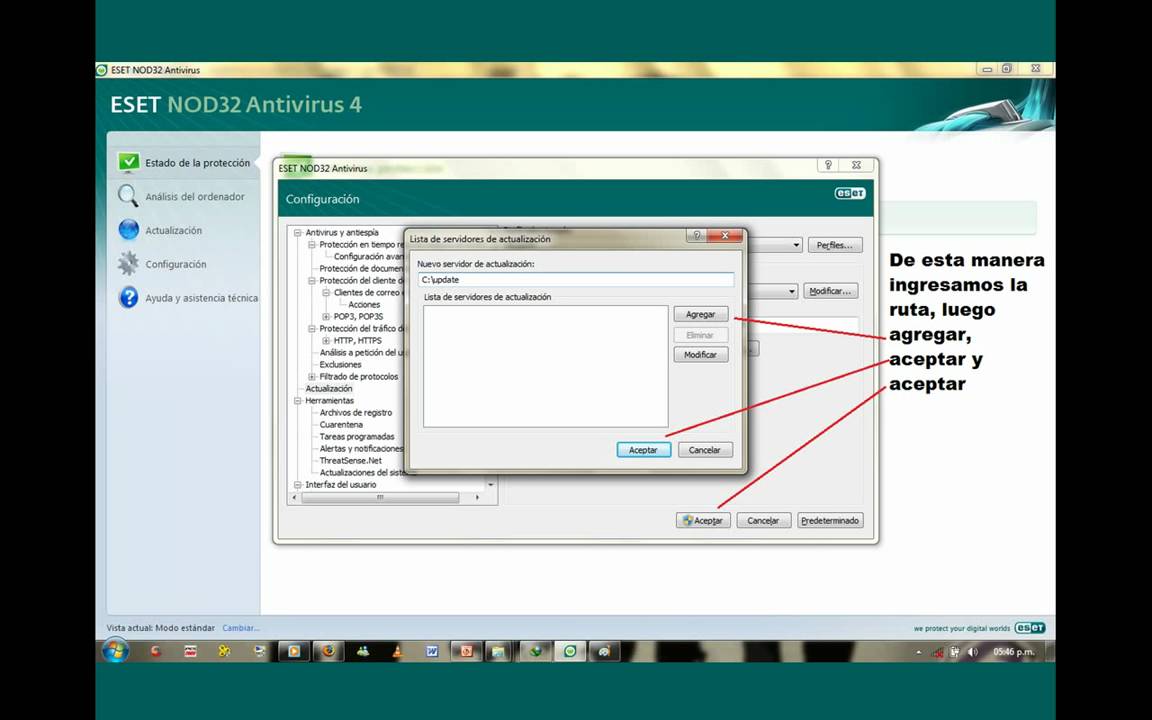Click the blue globe Actualización icon in sidebar
The width and height of the screenshot is (1152, 720).
point(129,230)
